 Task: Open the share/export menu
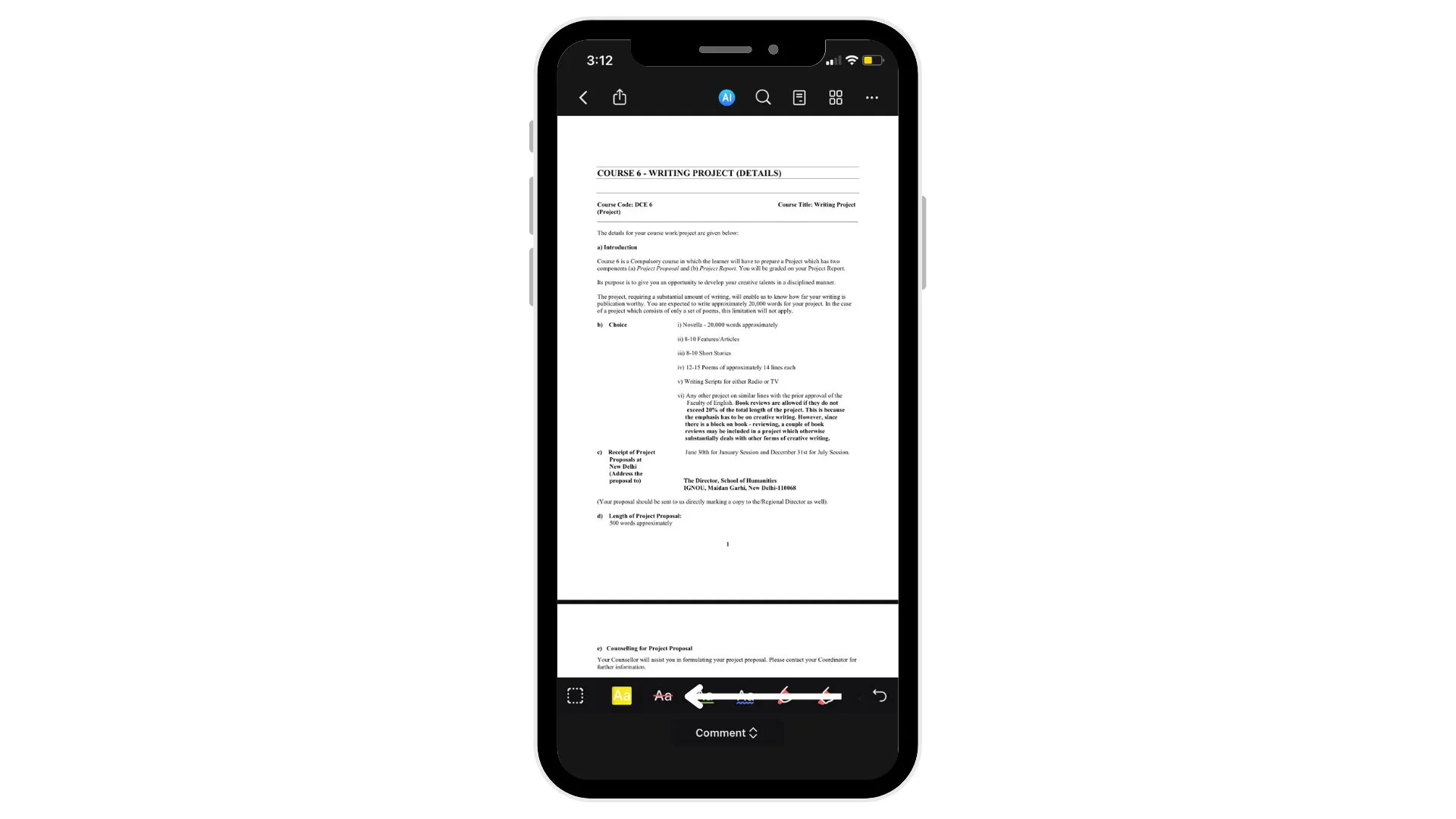click(x=620, y=97)
